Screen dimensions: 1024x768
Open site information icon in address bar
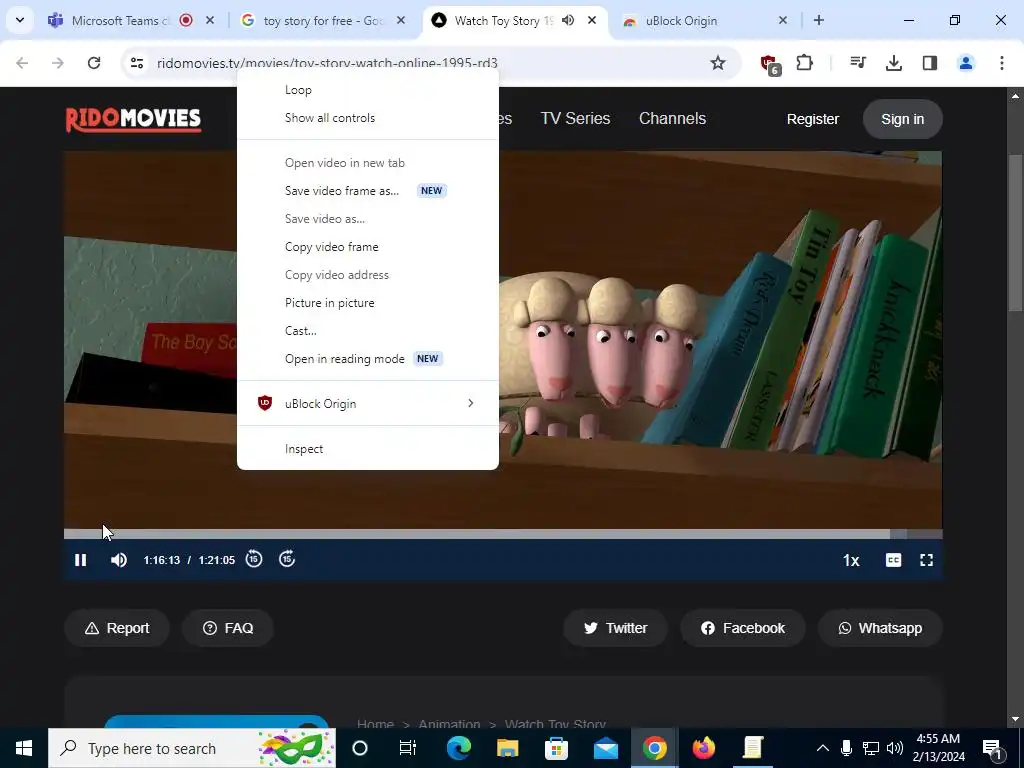pyautogui.click(x=136, y=63)
